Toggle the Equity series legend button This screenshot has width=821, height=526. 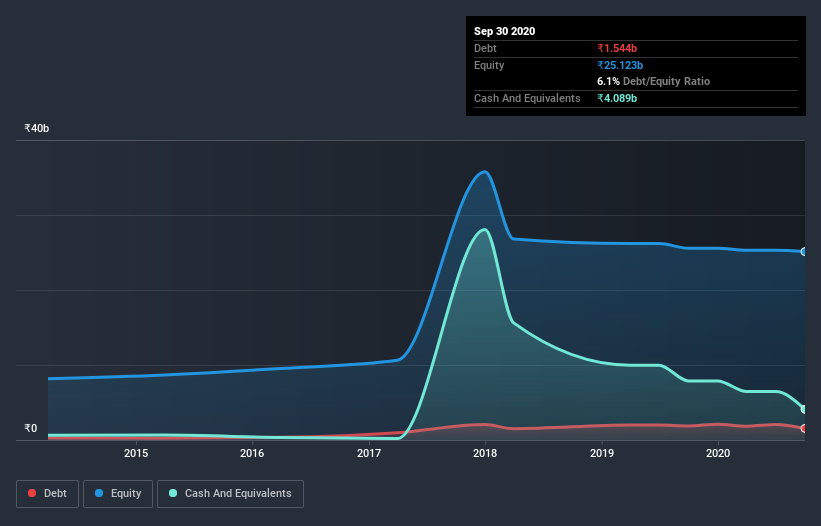[118, 494]
